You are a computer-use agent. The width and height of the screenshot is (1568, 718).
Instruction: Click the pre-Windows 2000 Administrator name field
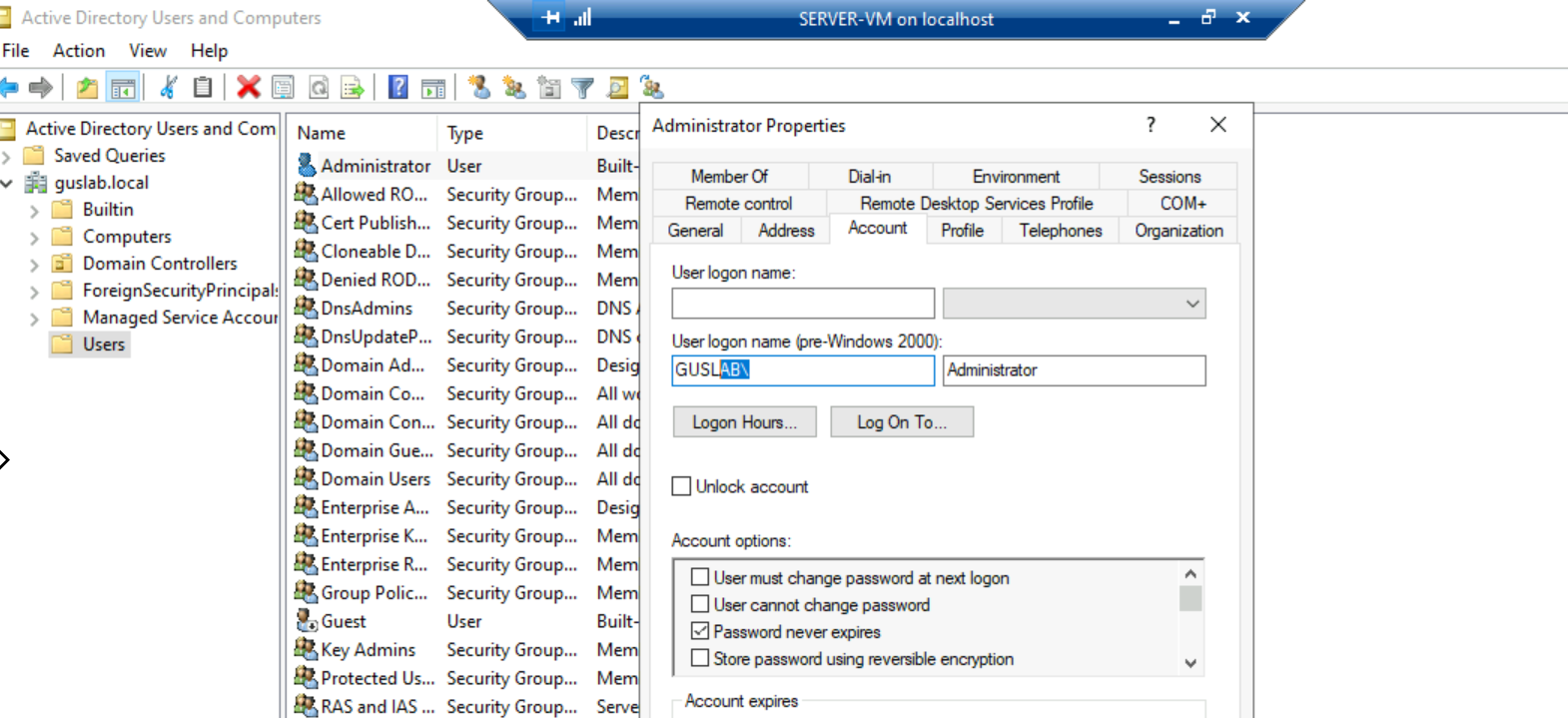click(x=1074, y=370)
